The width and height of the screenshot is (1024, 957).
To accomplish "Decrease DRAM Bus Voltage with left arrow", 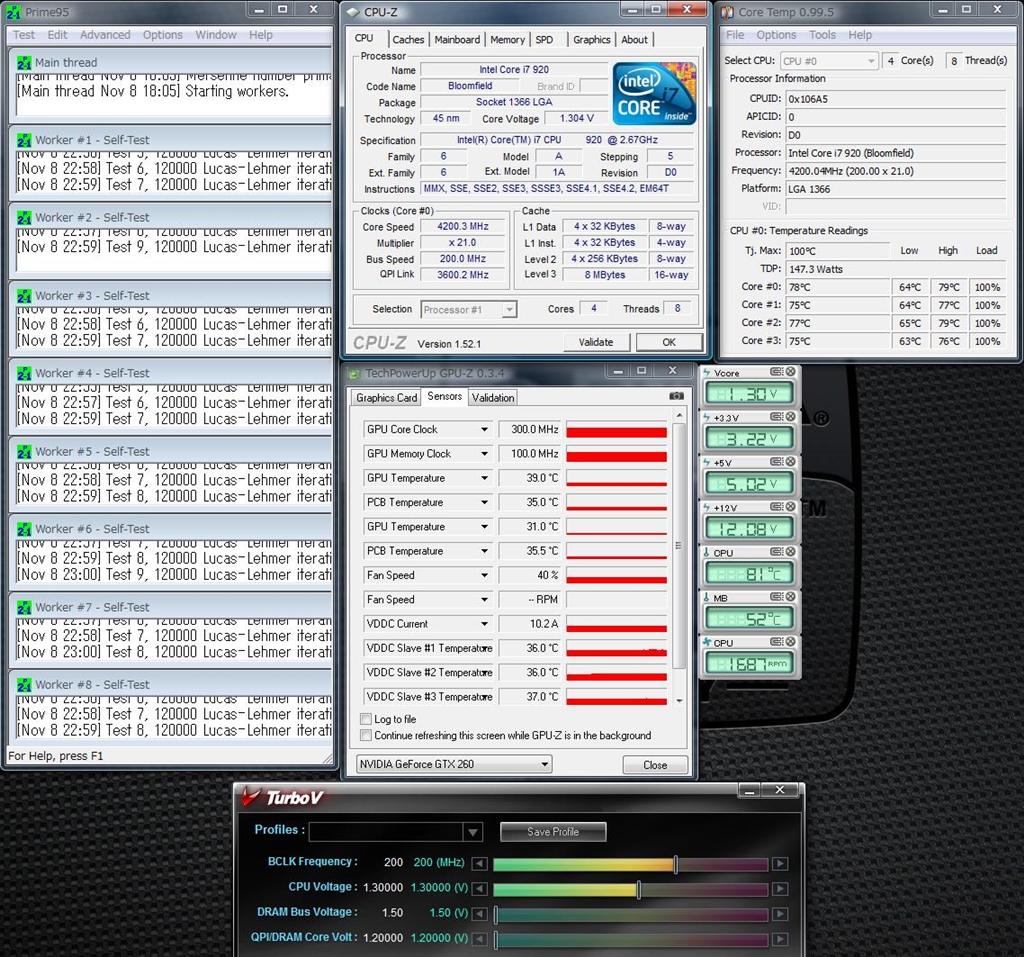I will [479, 914].
